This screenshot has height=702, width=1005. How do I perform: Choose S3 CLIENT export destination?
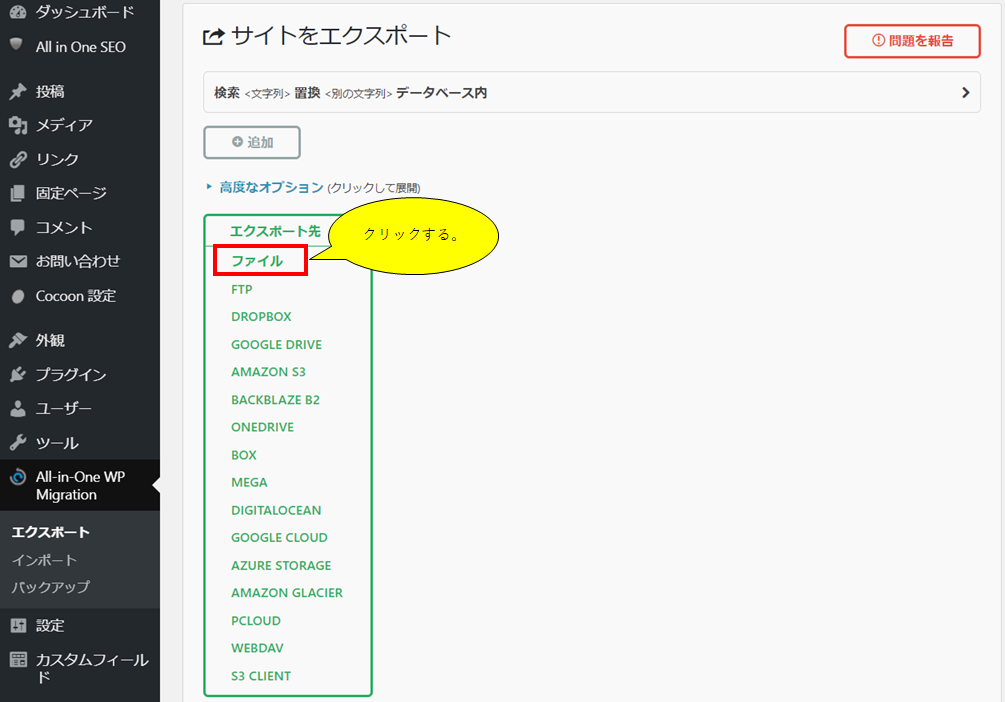260,676
